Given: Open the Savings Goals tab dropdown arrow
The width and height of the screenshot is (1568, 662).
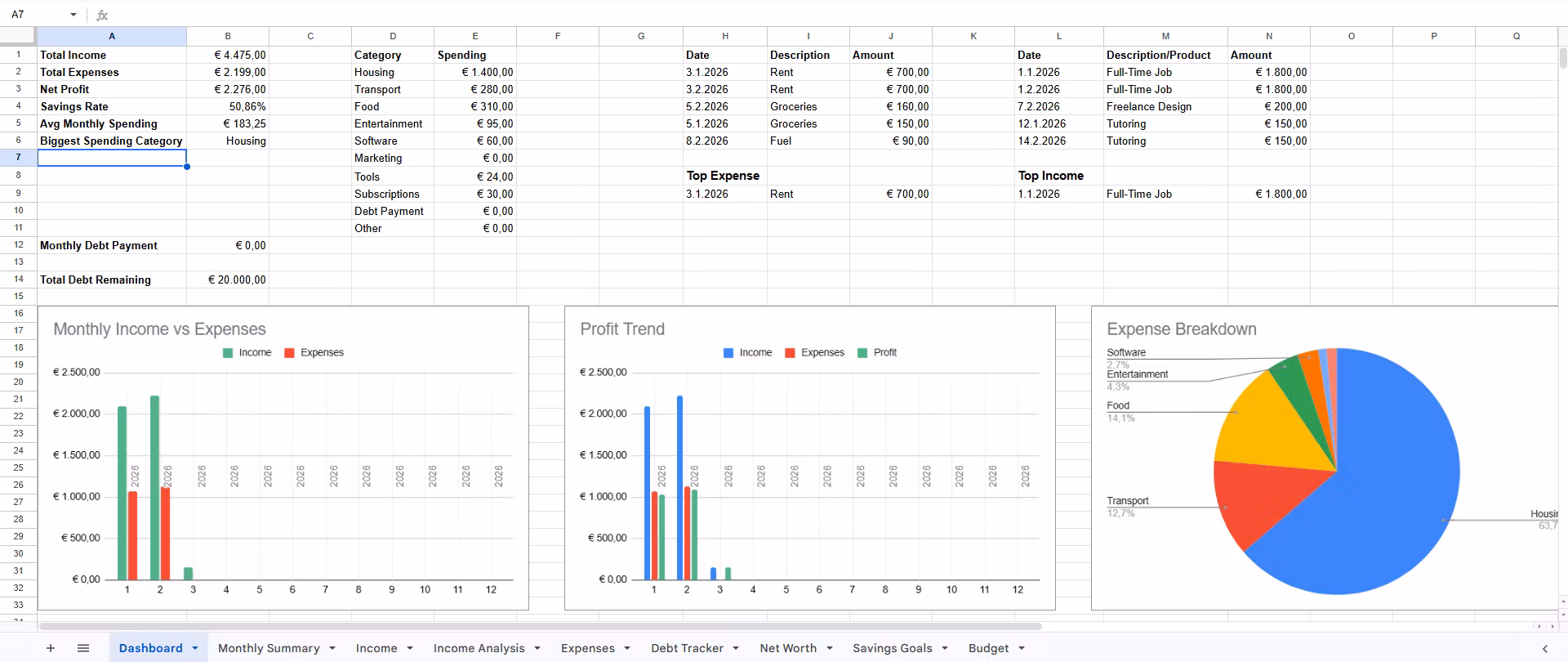Looking at the screenshot, I should (945, 648).
